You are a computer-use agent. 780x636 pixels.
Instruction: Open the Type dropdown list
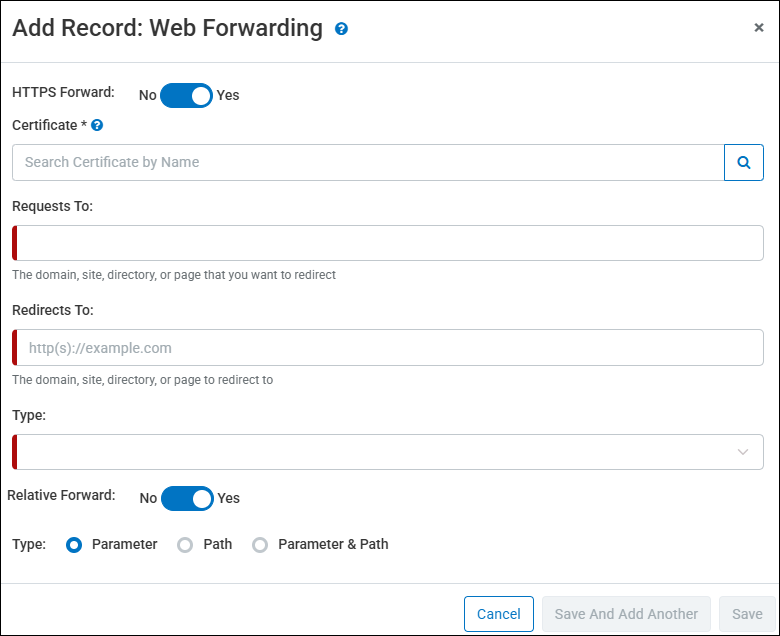(390, 452)
